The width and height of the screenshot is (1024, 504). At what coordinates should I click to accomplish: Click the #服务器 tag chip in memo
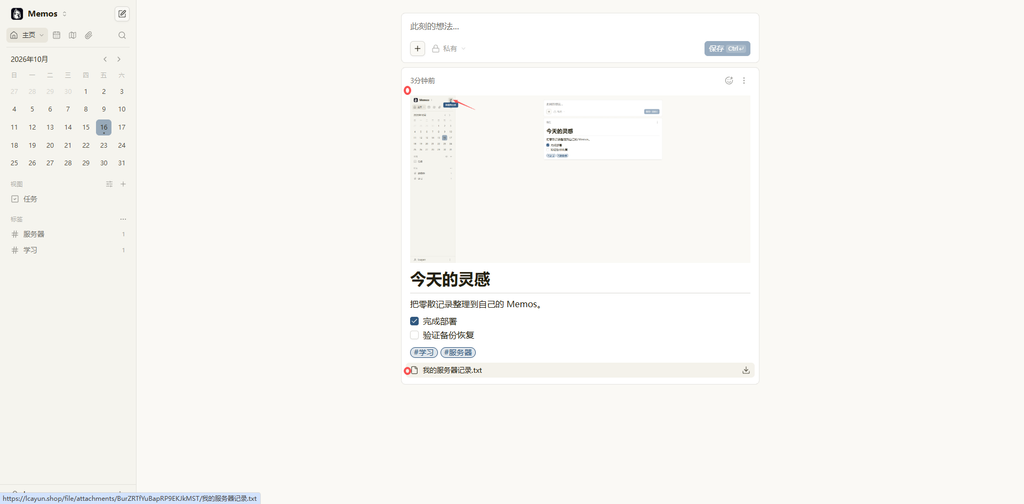tap(458, 353)
